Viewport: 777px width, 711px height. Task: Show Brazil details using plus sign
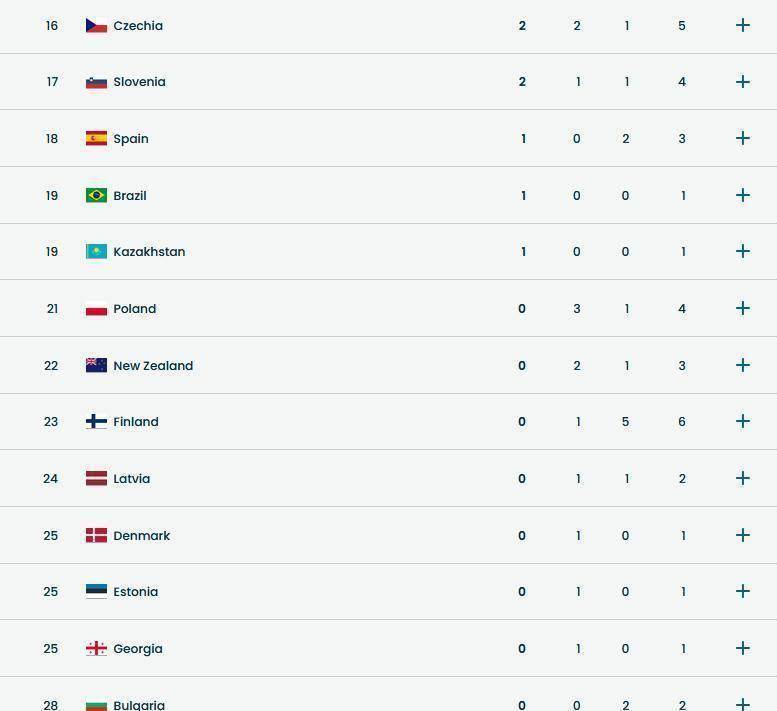[x=742, y=196]
